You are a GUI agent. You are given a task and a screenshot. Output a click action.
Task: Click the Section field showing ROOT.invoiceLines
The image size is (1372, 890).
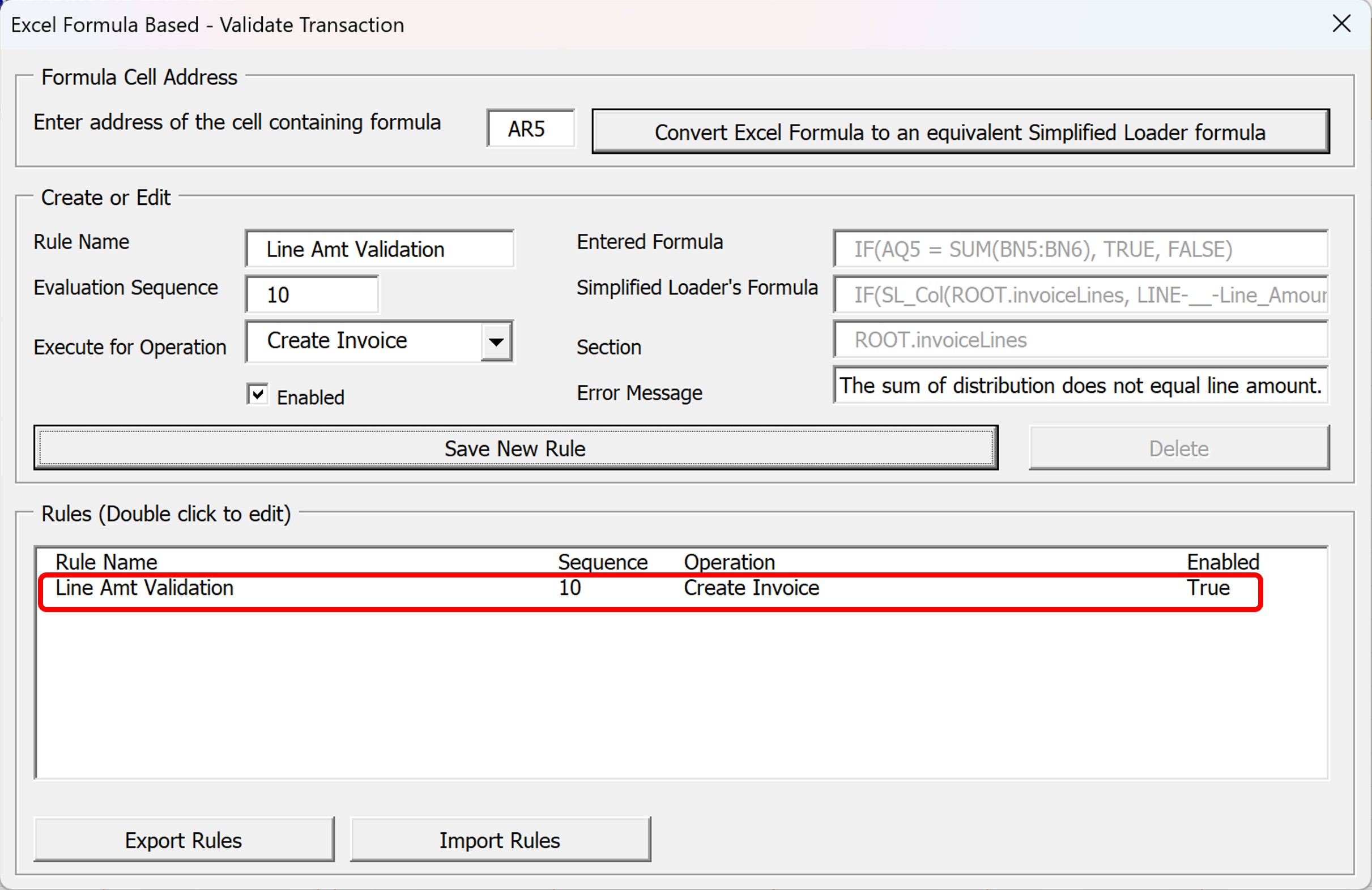[1080, 339]
